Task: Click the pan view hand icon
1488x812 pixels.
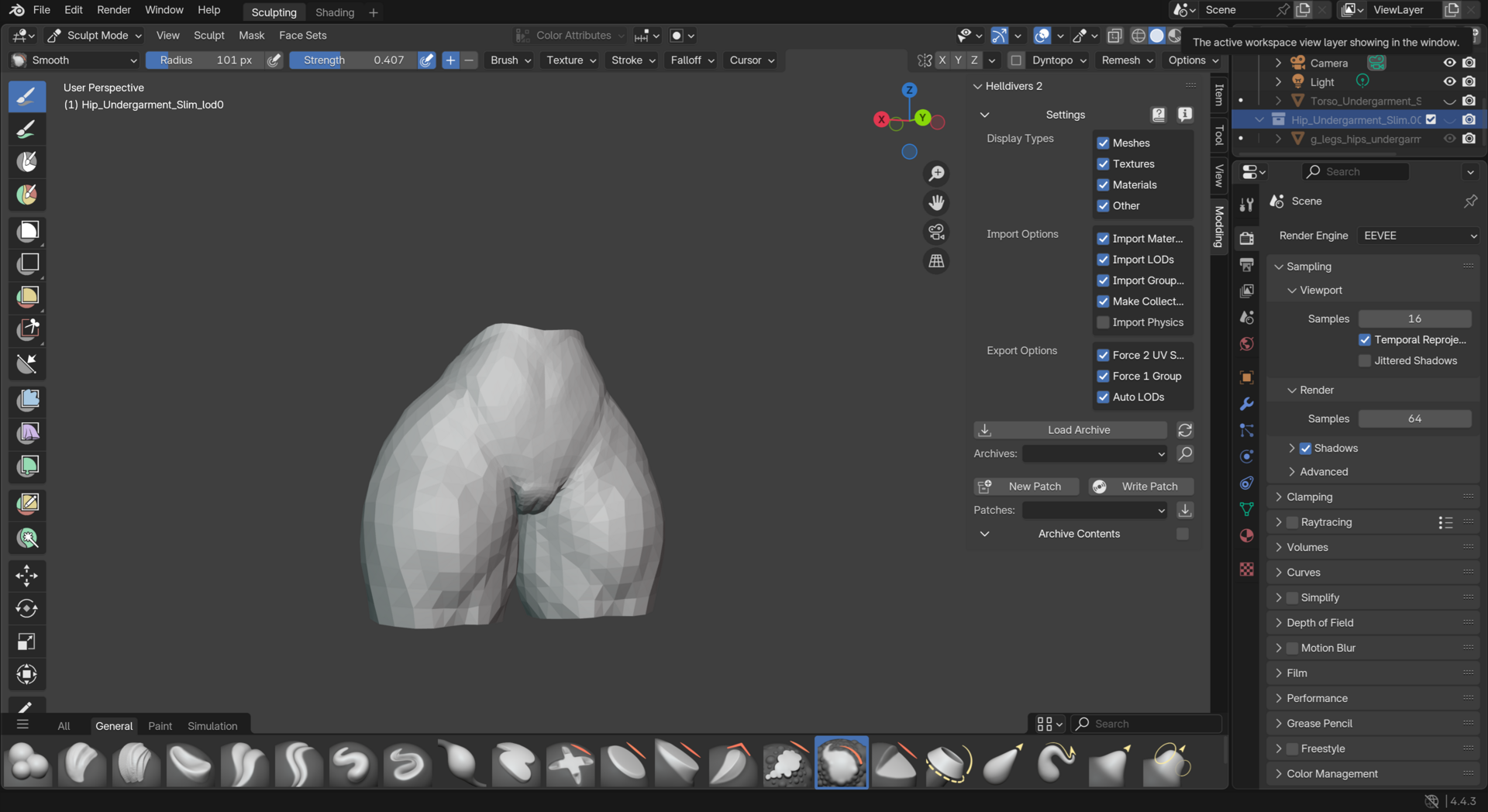Action: (x=937, y=203)
